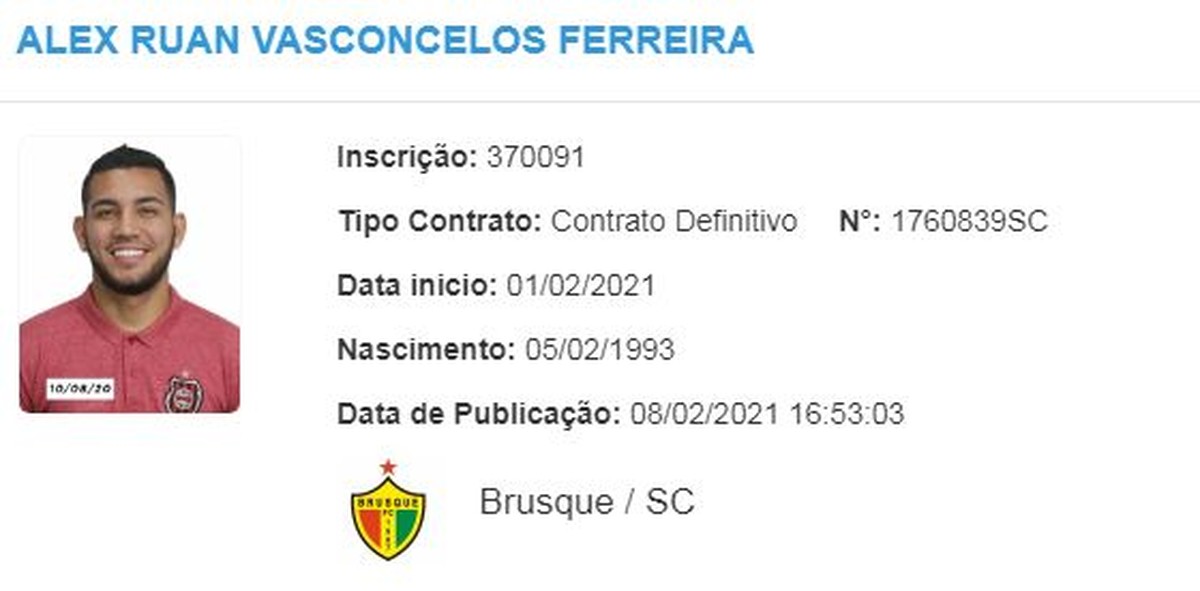
Task: Select publication date 08/02/2021
Action: [x=704, y=413]
